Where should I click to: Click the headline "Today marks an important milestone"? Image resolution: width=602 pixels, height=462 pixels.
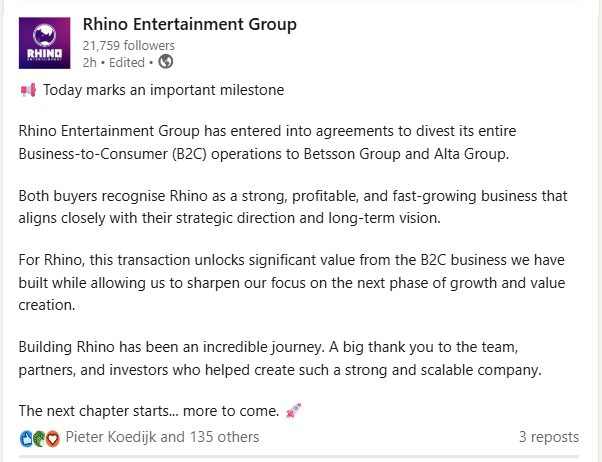[163, 90]
